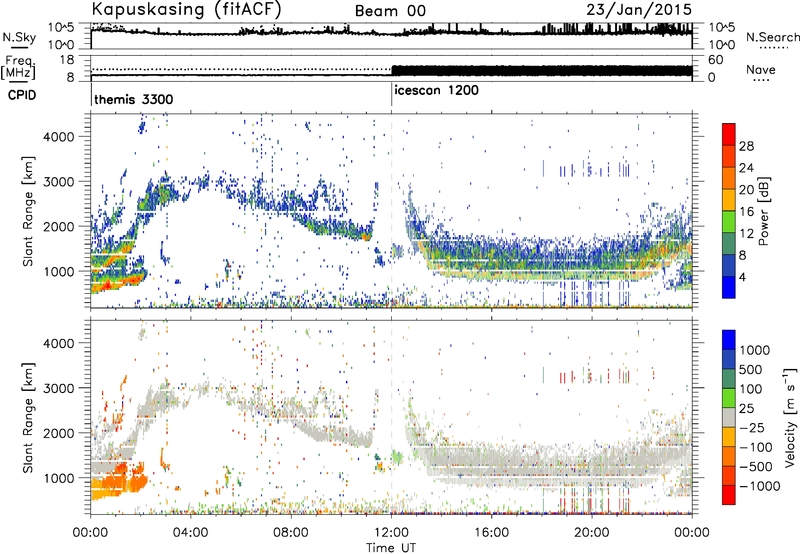Click the 'Velocity [m s⁻¹]' colorbar label
The height and width of the screenshot is (554, 800).
click(790, 417)
